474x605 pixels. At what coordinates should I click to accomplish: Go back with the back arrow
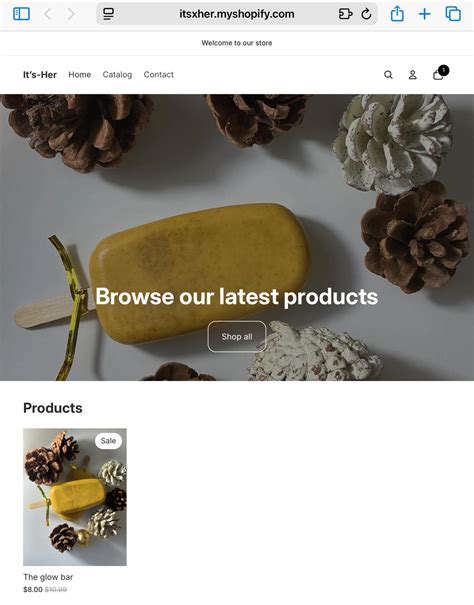click(48, 14)
